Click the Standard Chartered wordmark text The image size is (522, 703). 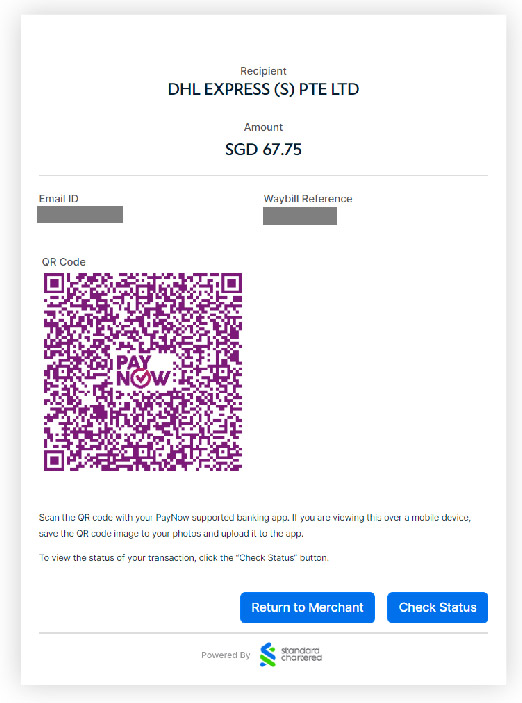[x=301, y=654]
